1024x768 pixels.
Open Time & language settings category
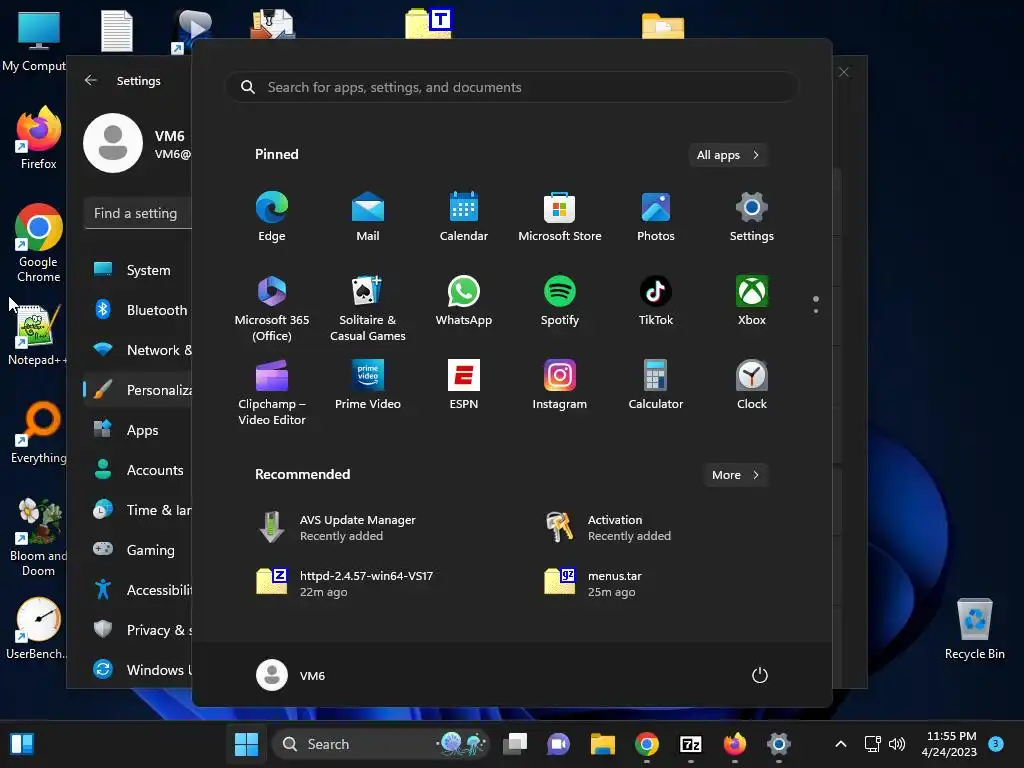point(137,510)
